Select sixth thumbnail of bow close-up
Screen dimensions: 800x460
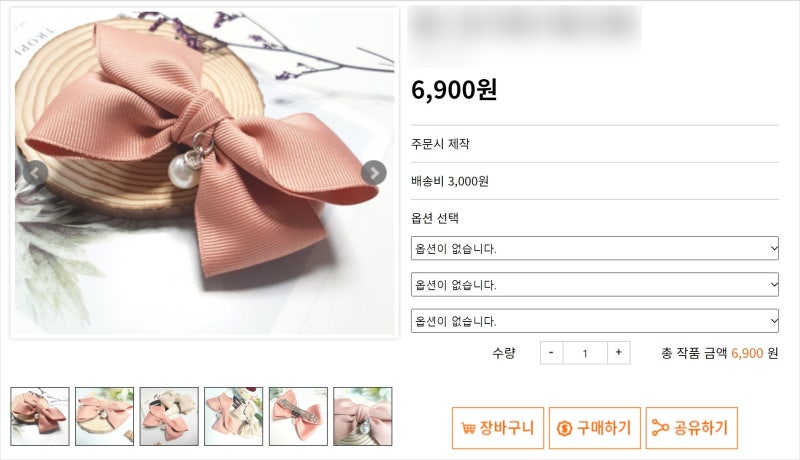(x=363, y=416)
